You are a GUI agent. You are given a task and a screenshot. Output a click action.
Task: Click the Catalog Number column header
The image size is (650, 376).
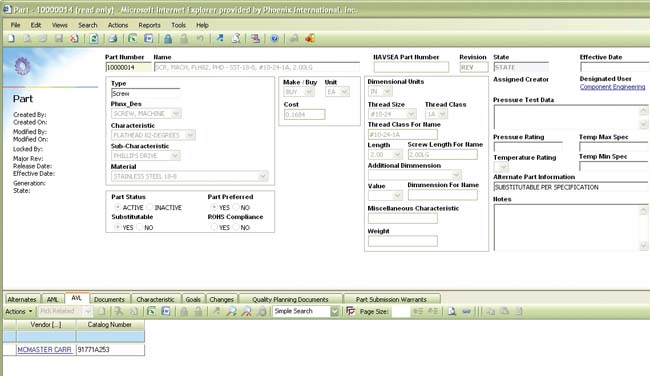(x=110, y=325)
